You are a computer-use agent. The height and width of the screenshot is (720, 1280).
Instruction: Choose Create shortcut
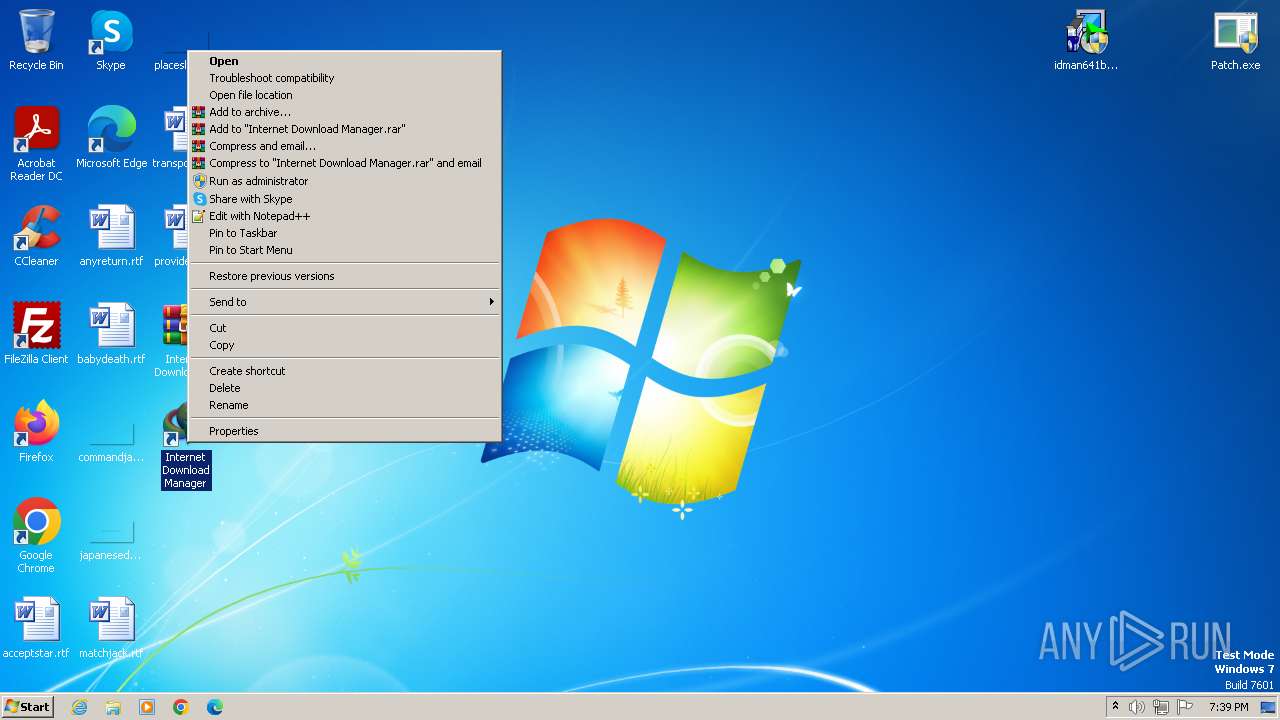click(x=344, y=371)
